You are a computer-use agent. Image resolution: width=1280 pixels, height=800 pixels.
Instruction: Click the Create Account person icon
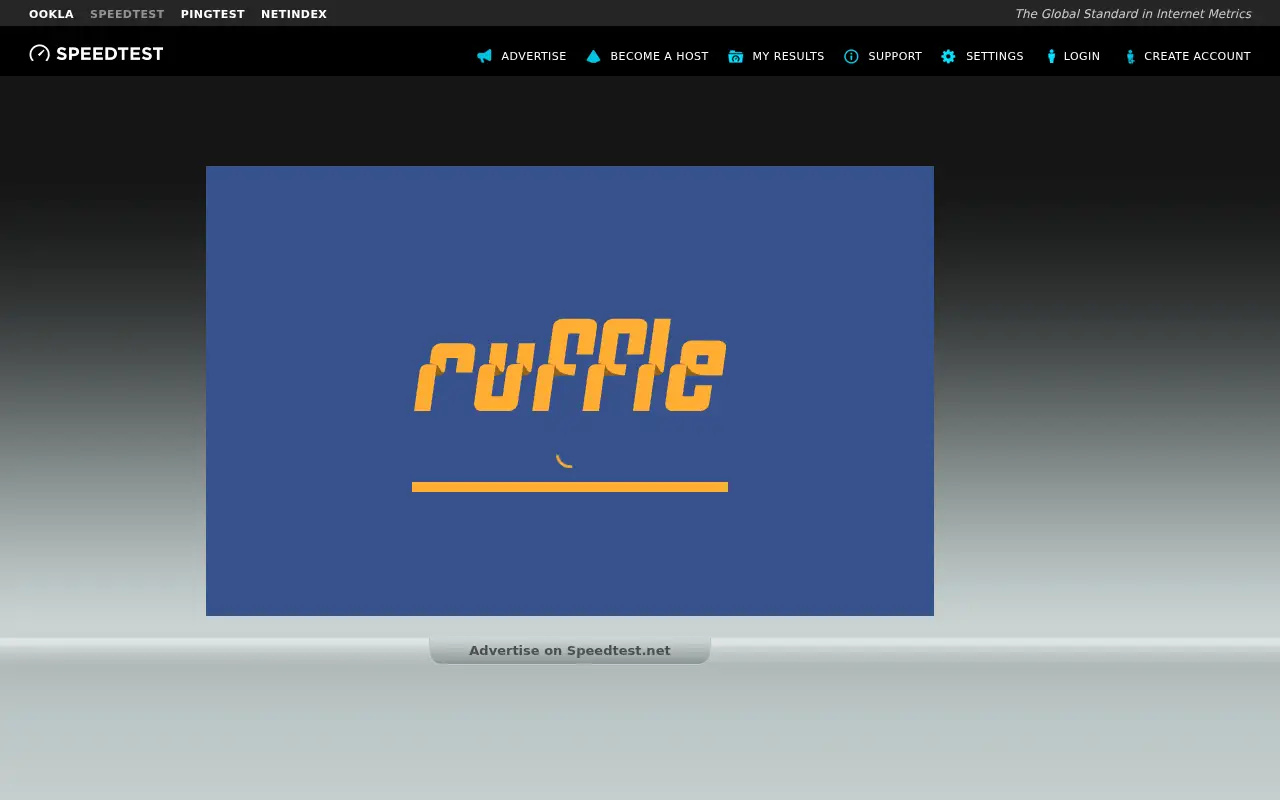point(1130,56)
